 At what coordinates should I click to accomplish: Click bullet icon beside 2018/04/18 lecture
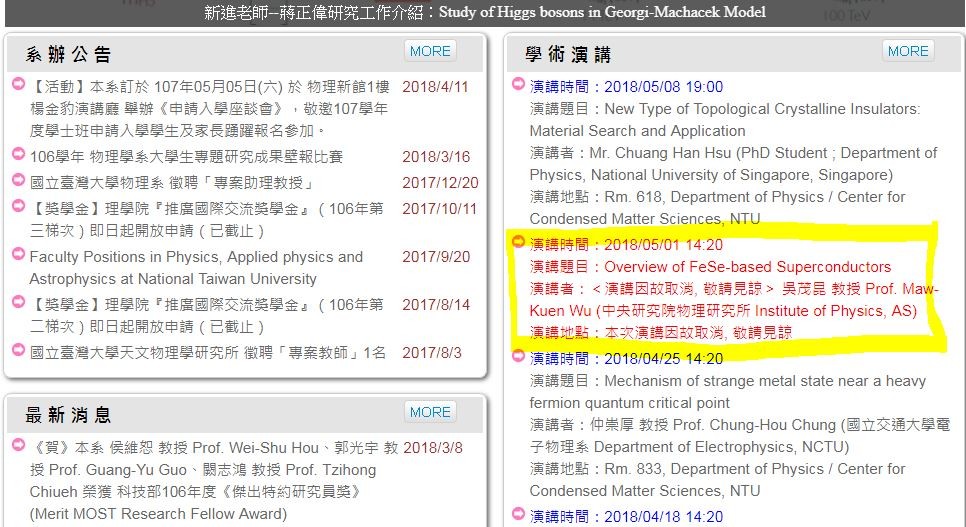click(x=518, y=514)
